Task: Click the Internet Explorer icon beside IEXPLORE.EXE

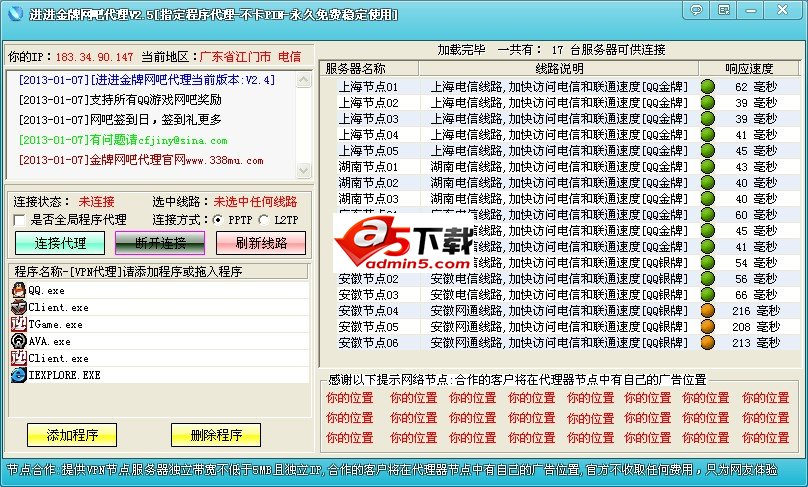Action: pos(19,375)
